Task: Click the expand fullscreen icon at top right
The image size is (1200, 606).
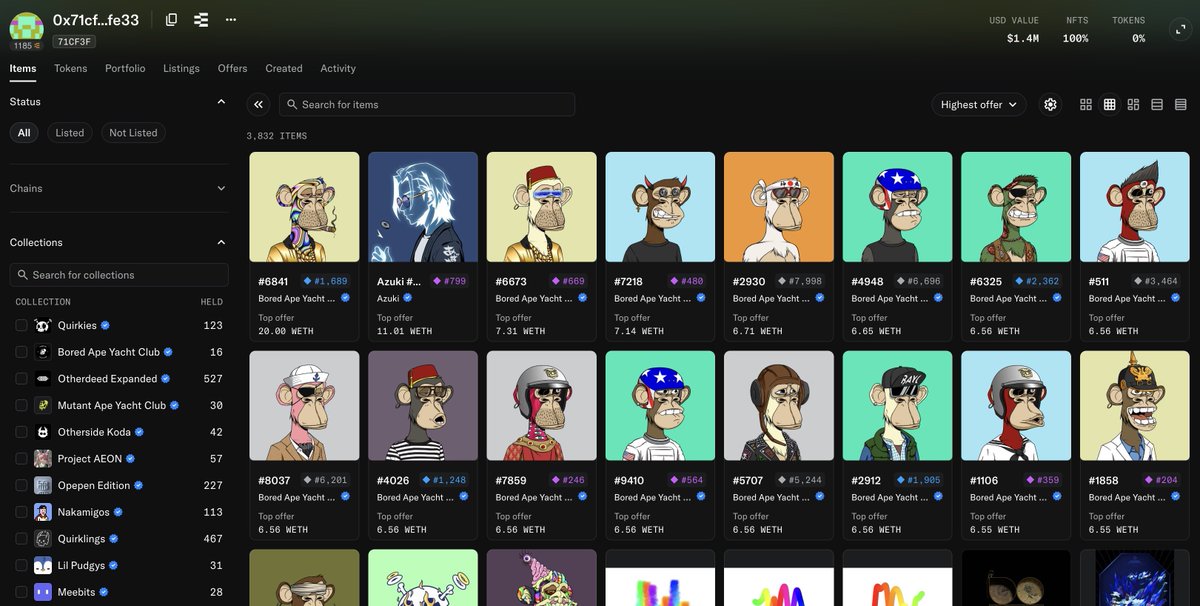Action: click(1179, 29)
